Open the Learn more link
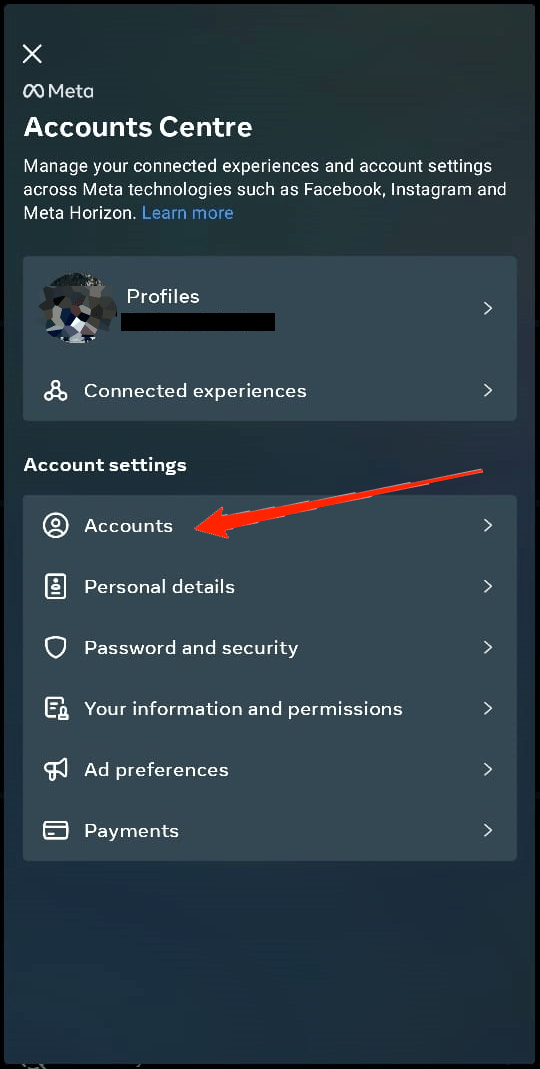Screen dimensions: 540x1069 pyautogui.click(x=188, y=213)
